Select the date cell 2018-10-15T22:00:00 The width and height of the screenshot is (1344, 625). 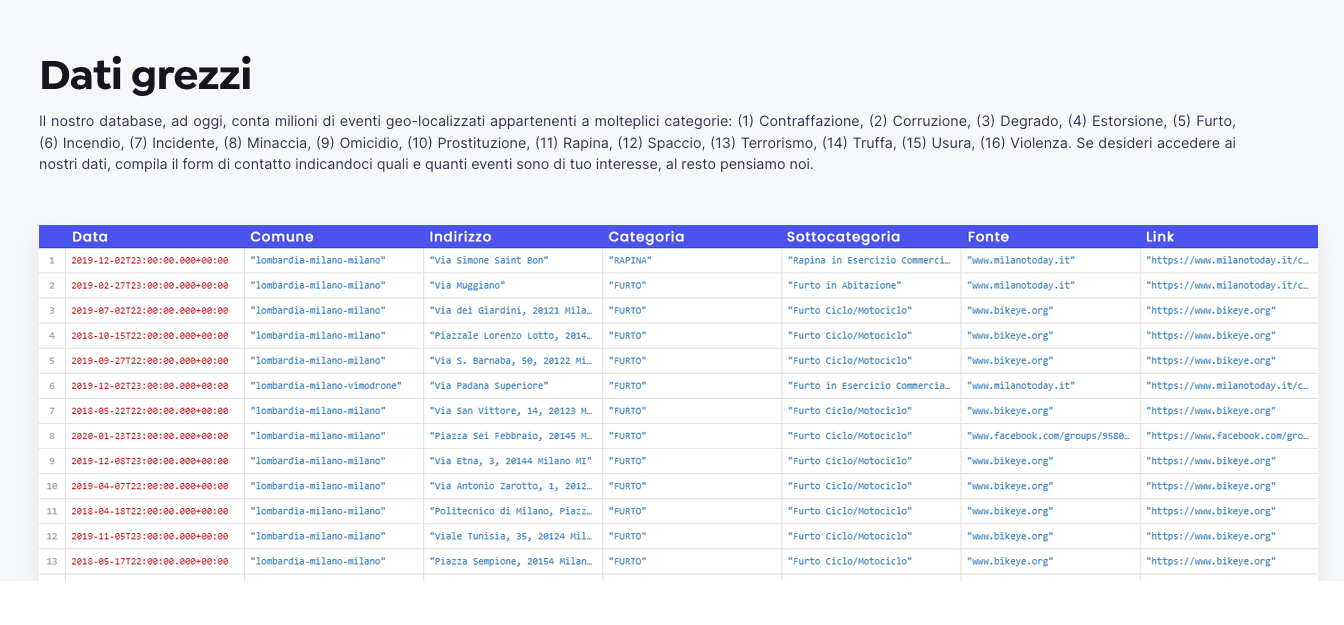155,336
